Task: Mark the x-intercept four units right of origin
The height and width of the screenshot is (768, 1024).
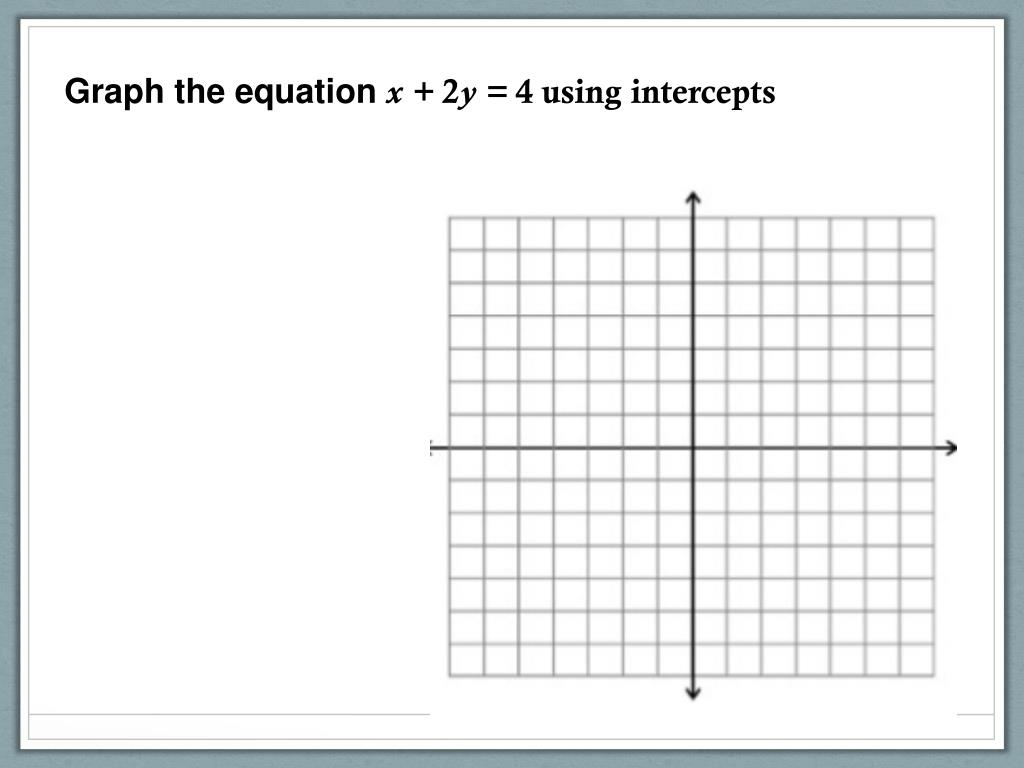Action: (831, 448)
